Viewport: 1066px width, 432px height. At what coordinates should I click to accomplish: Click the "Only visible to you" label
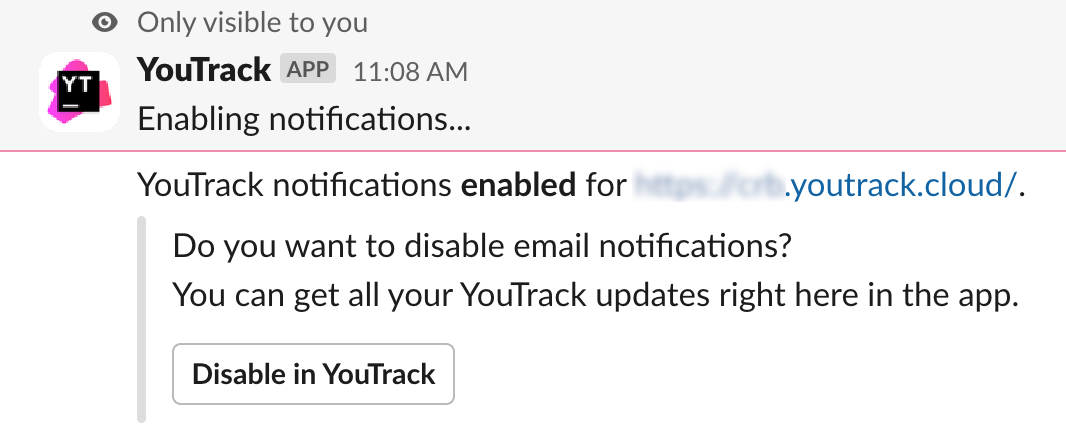click(252, 21)
